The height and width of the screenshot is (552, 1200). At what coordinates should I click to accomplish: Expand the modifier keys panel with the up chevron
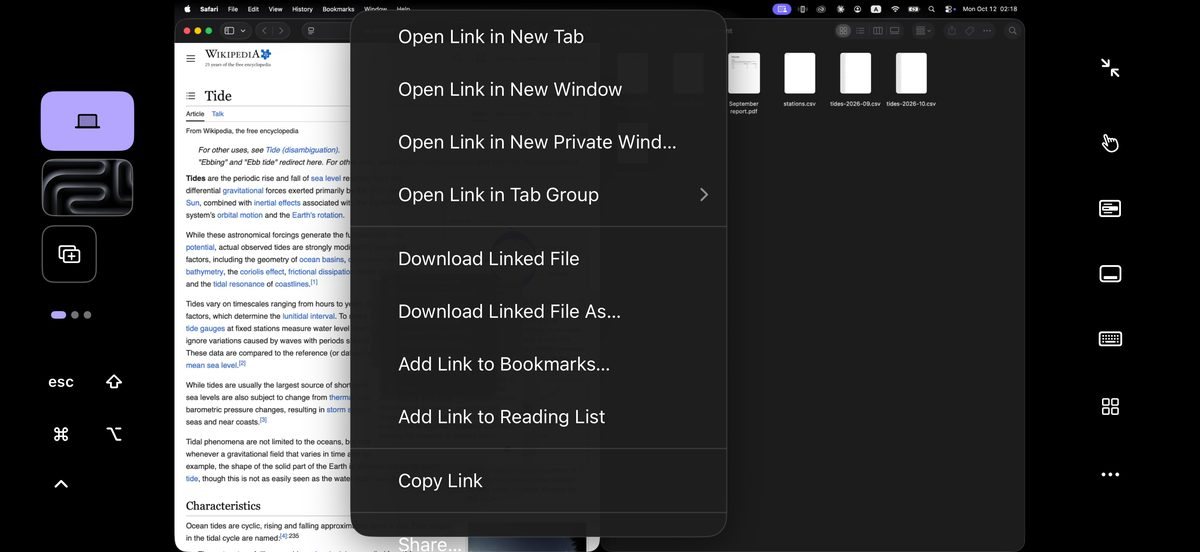pyautogui.click(x=61, y=484)
